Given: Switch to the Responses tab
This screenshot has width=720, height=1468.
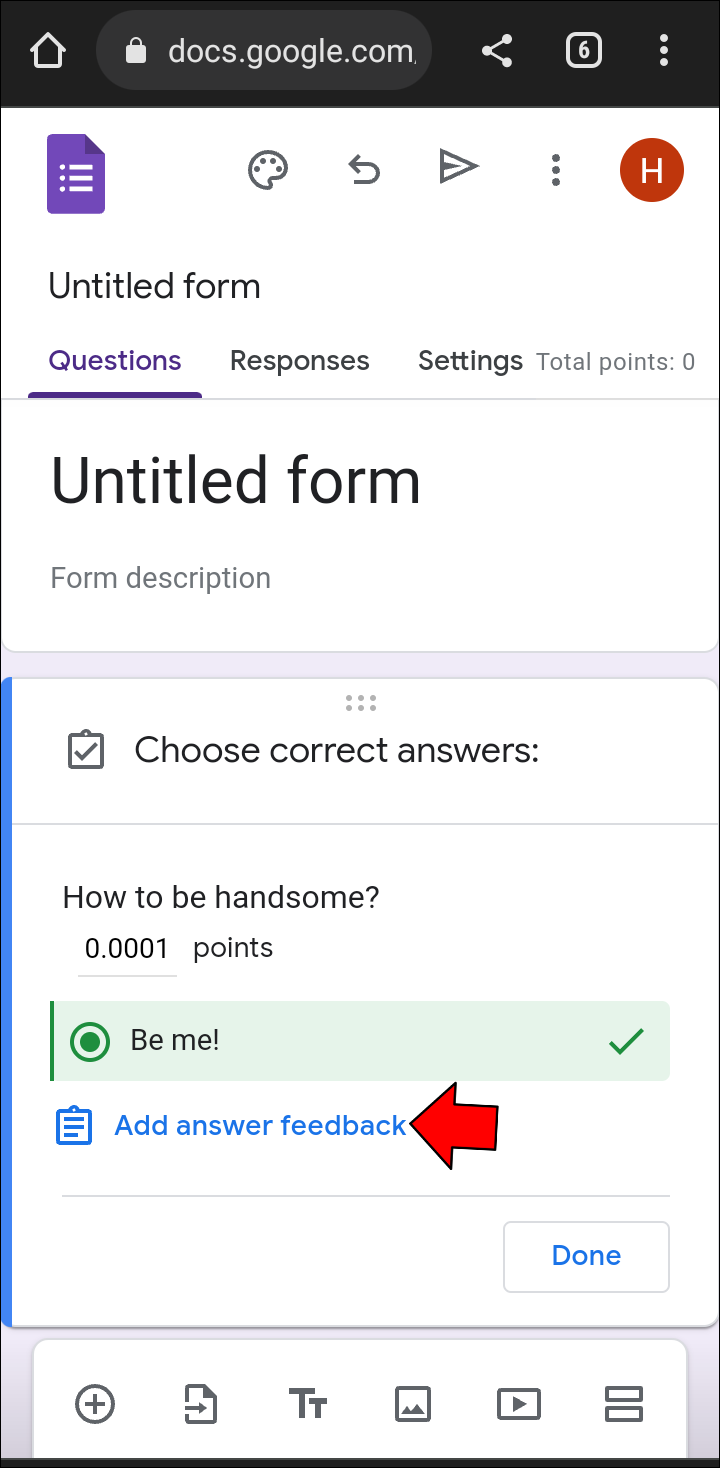Looking at the screenshot, I should pos(299,361).
